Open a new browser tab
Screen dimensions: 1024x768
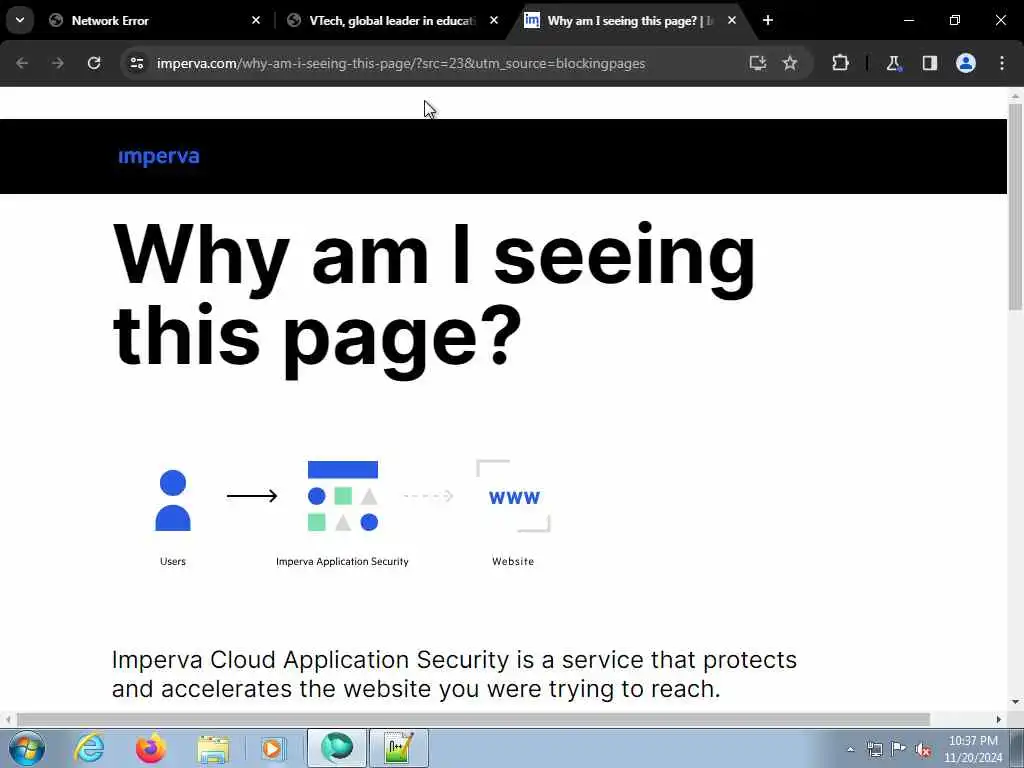pos(768,21)
